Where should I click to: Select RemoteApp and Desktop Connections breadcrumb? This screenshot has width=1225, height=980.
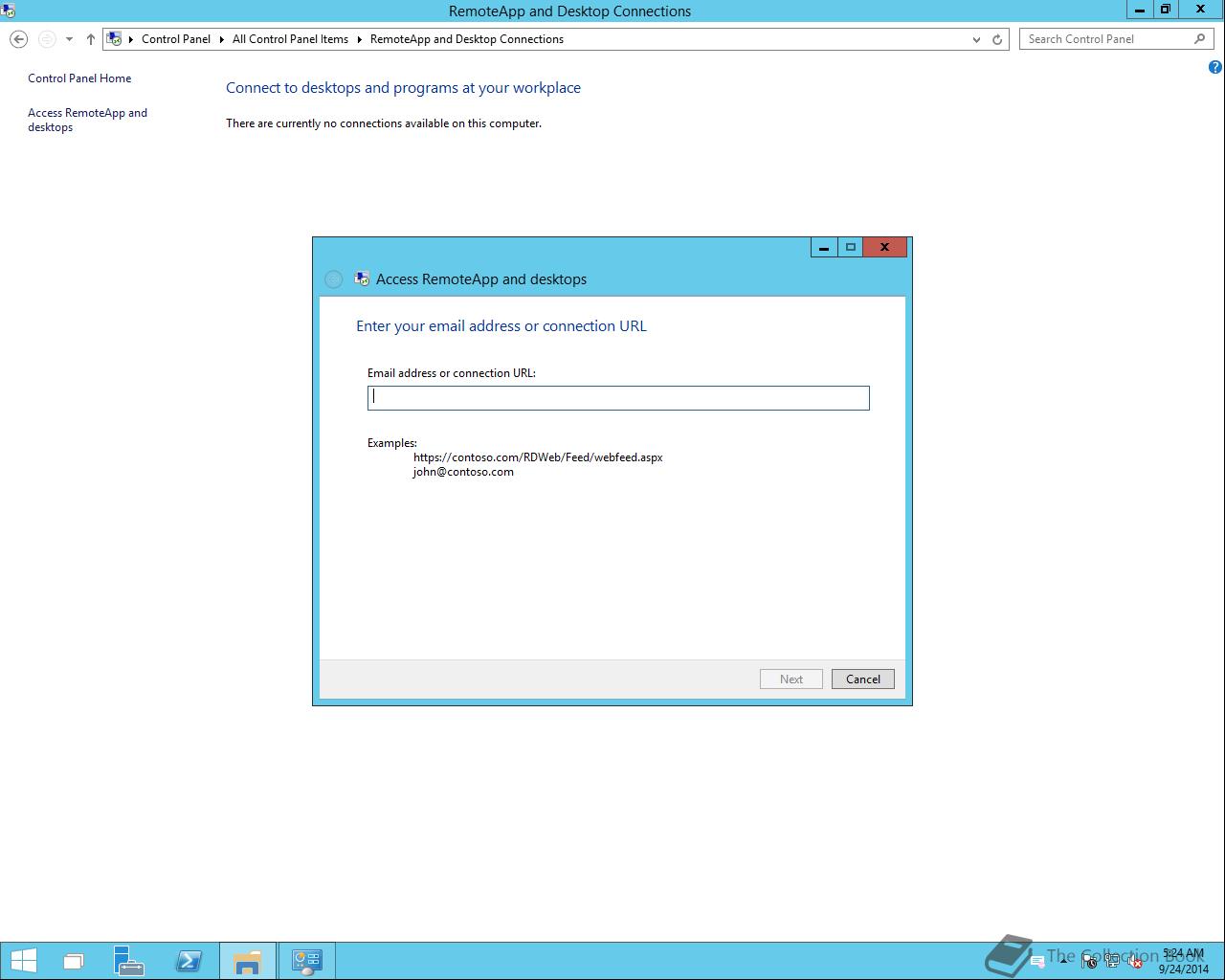(467, 39)
